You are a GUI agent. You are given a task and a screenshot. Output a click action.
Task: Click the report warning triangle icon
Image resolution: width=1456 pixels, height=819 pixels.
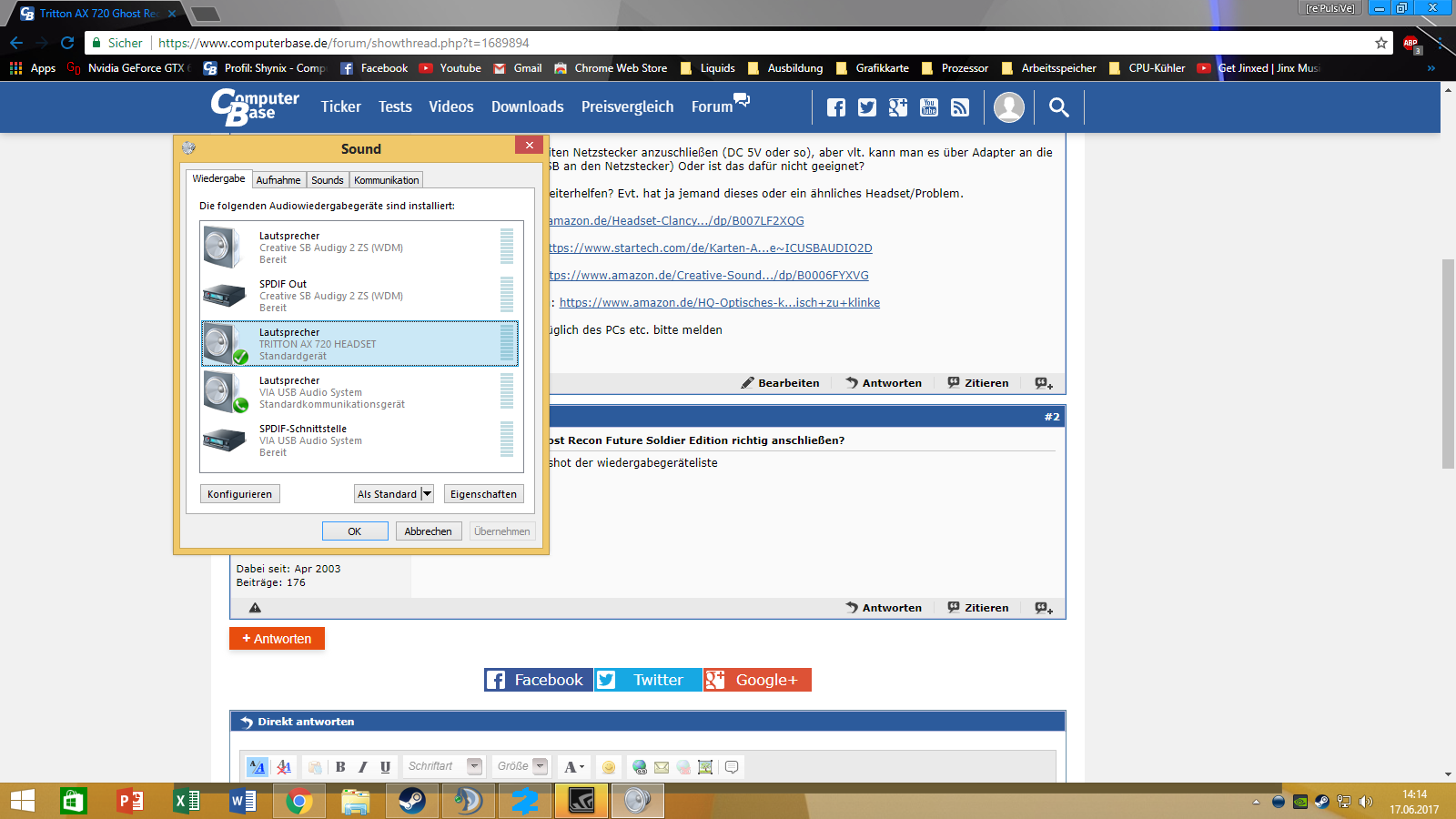(255, 608)
